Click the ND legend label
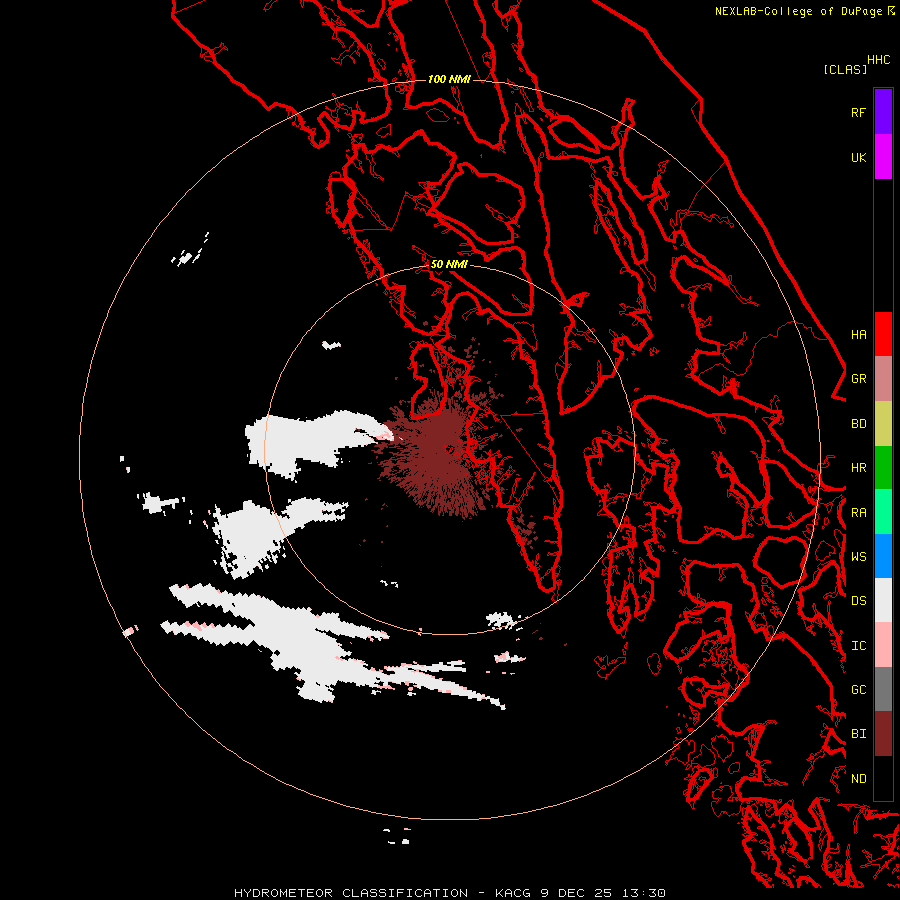Viewport: 900px width, 900px height. 858,778
